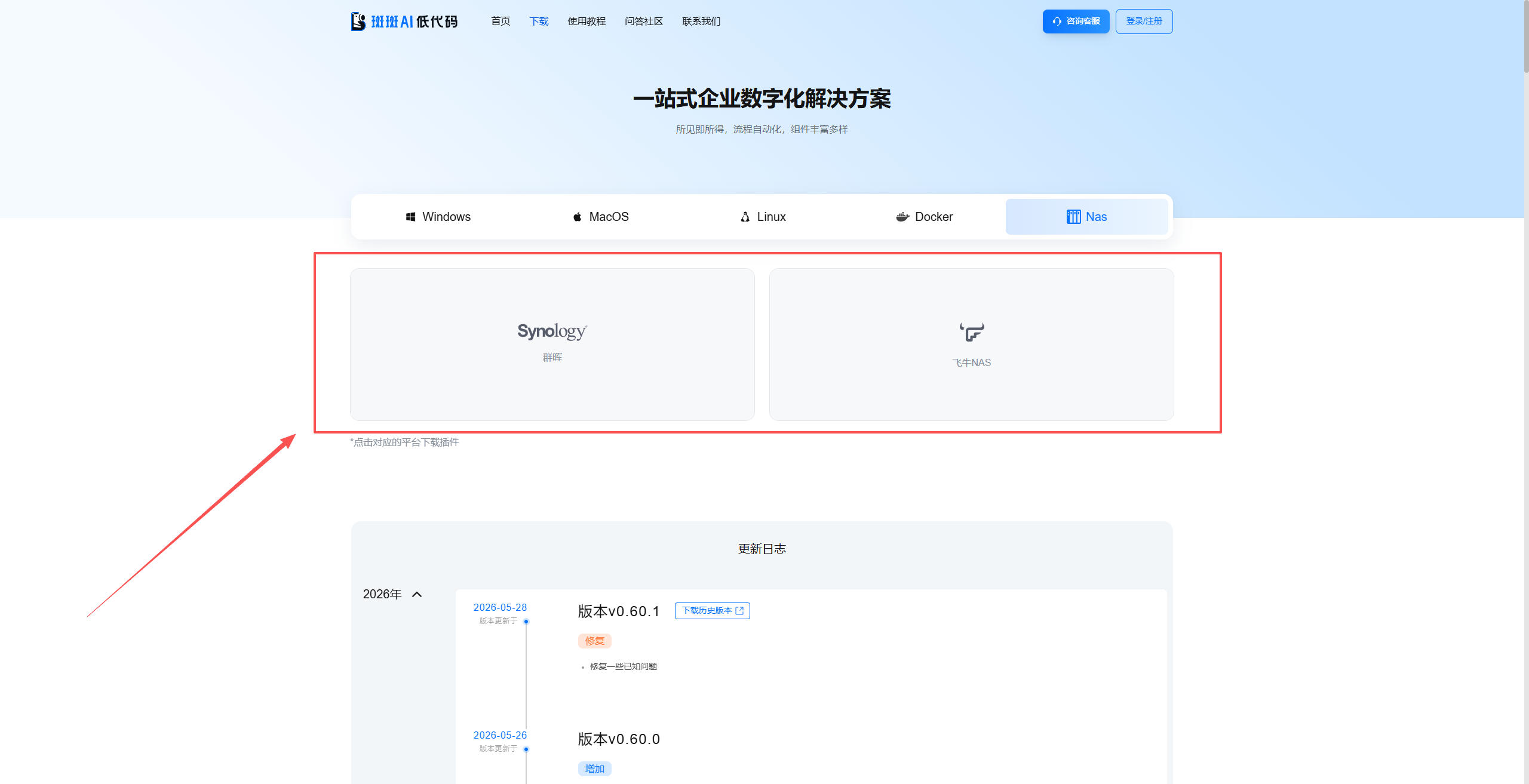Open the Synology 群晖 download card
The image size is (1529, 784).
[552, 345]
